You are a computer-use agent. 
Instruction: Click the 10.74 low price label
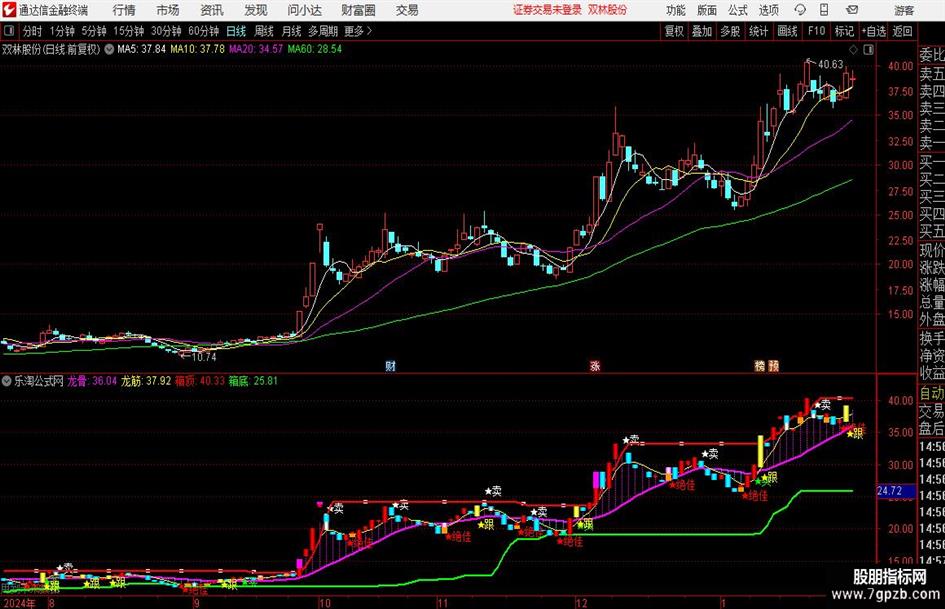point(204,357)
